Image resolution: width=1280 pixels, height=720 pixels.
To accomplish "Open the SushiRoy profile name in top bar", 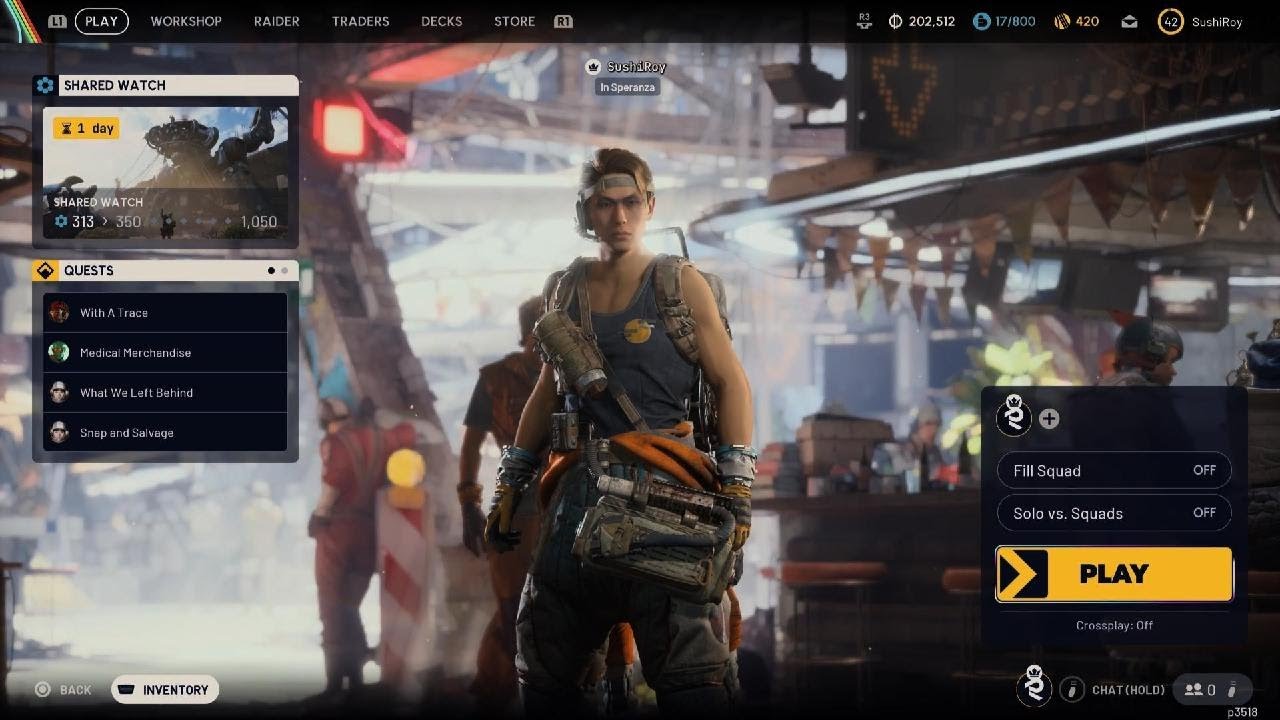I will tap(1217, 22).
